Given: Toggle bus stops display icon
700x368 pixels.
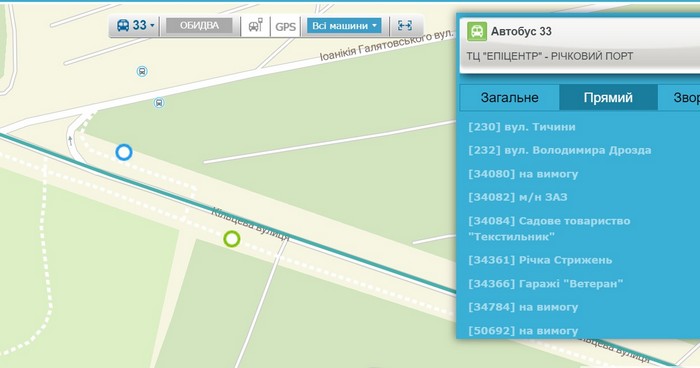Looking at the screenshot, I should pyautogui.click(x=255, y=26).
